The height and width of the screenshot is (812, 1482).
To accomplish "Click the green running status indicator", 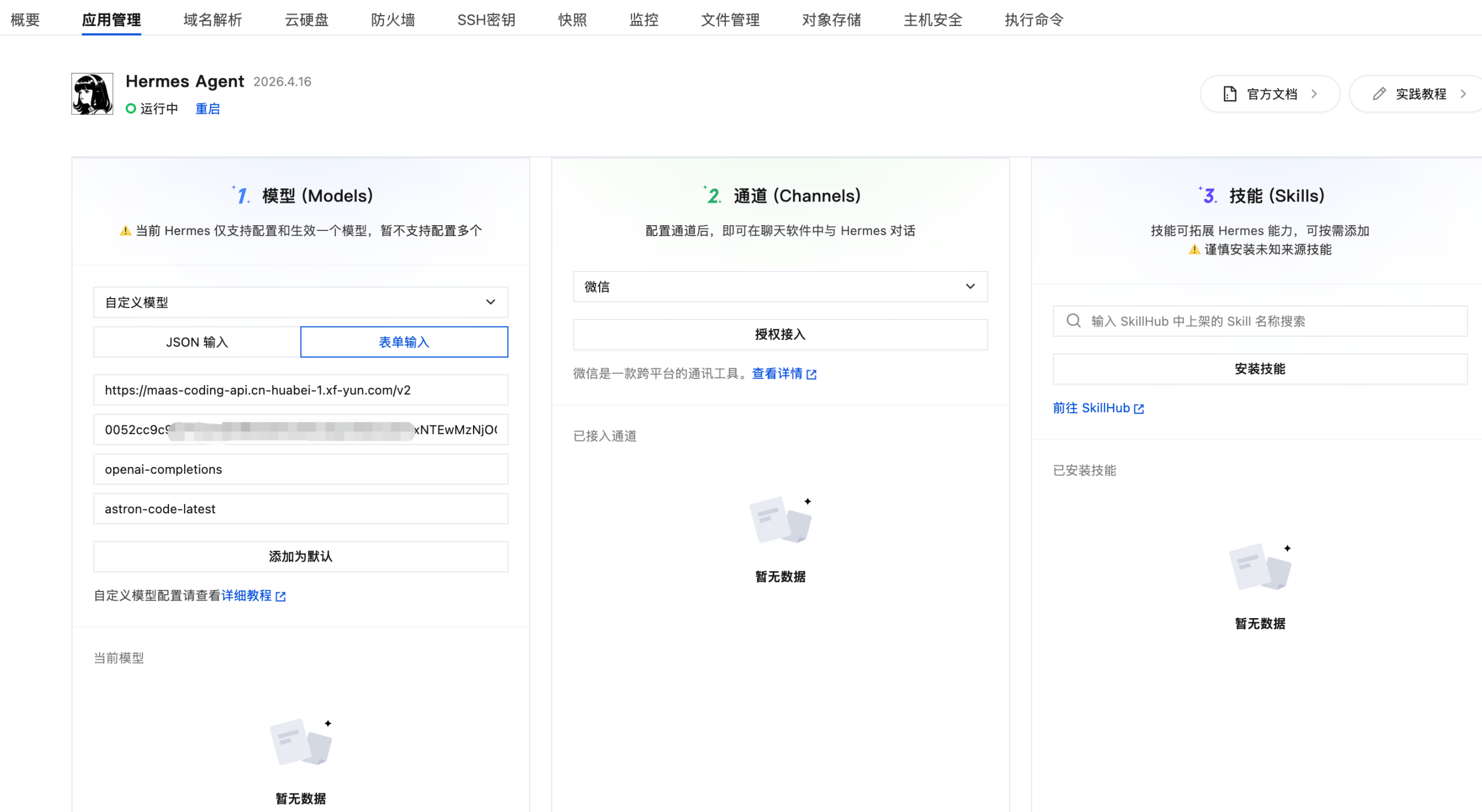I will [130, 108].
